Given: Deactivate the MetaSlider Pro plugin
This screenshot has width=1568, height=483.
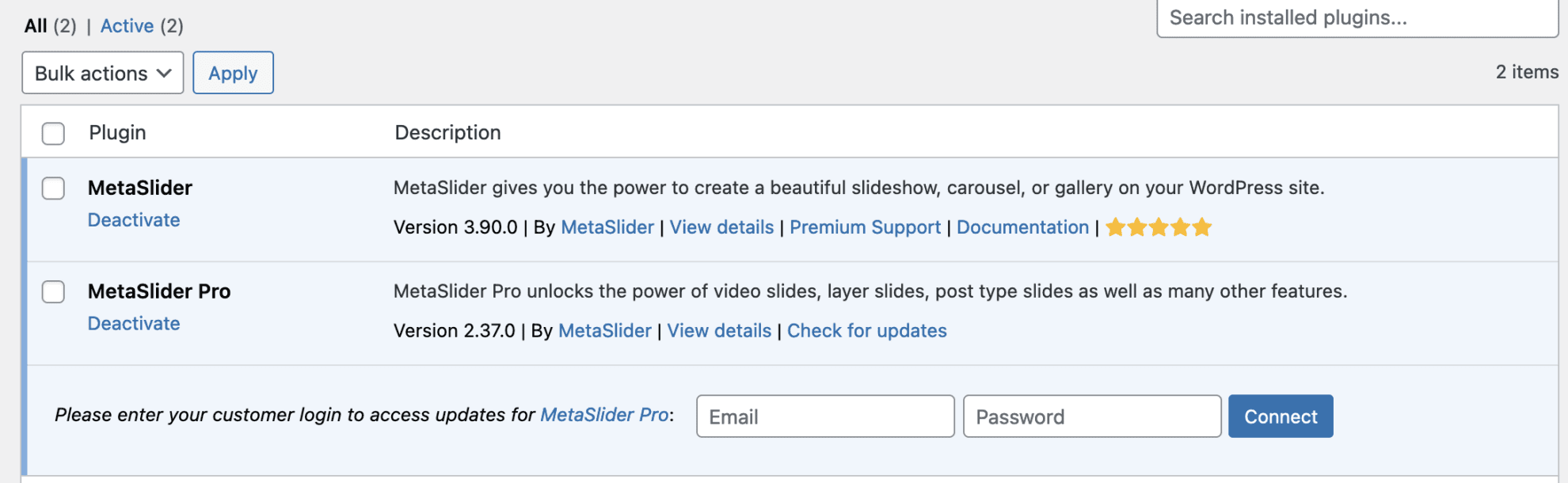Looking at the screenshot, I should pyautogui.click(x=133, y=323).
